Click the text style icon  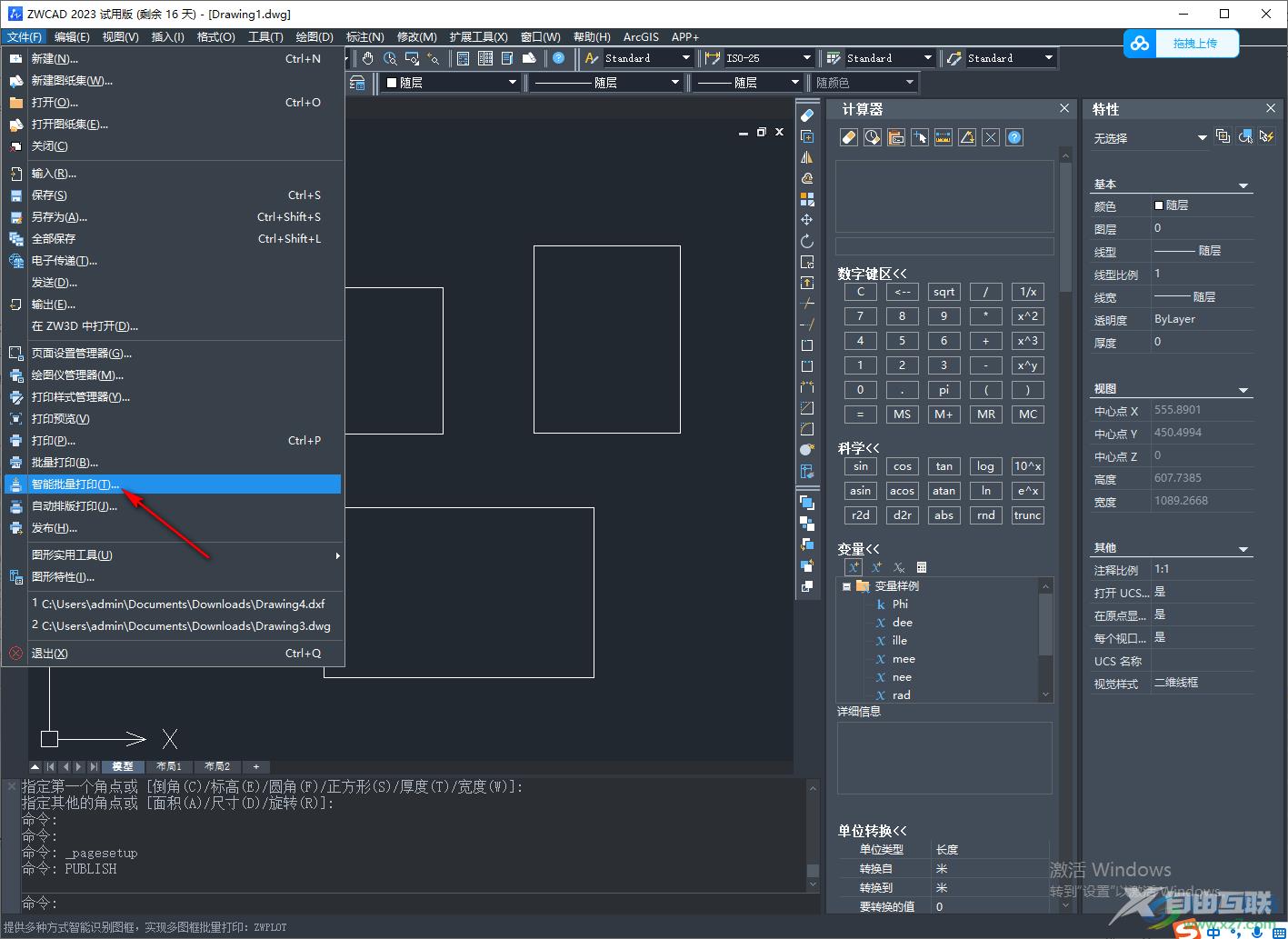point(592,58)
